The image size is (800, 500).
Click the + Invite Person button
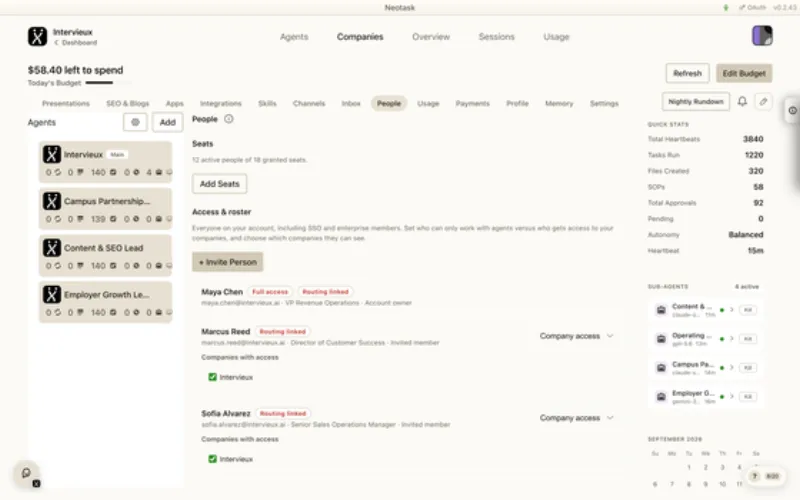click(x=228, y=262)
